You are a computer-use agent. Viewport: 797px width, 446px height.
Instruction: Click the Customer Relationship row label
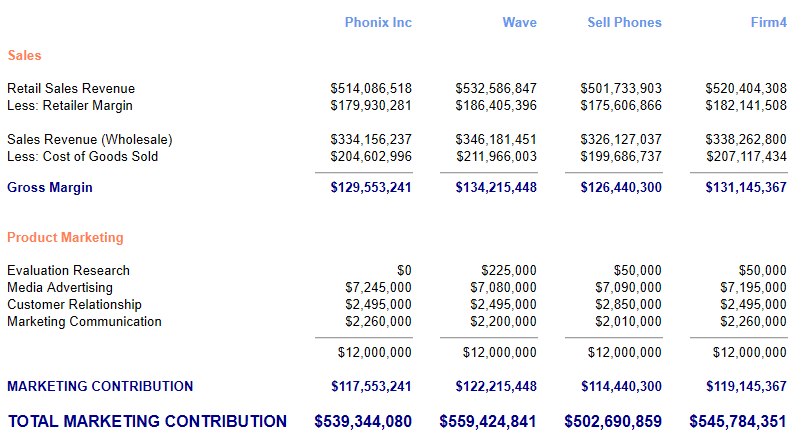[x=74, y=304]
